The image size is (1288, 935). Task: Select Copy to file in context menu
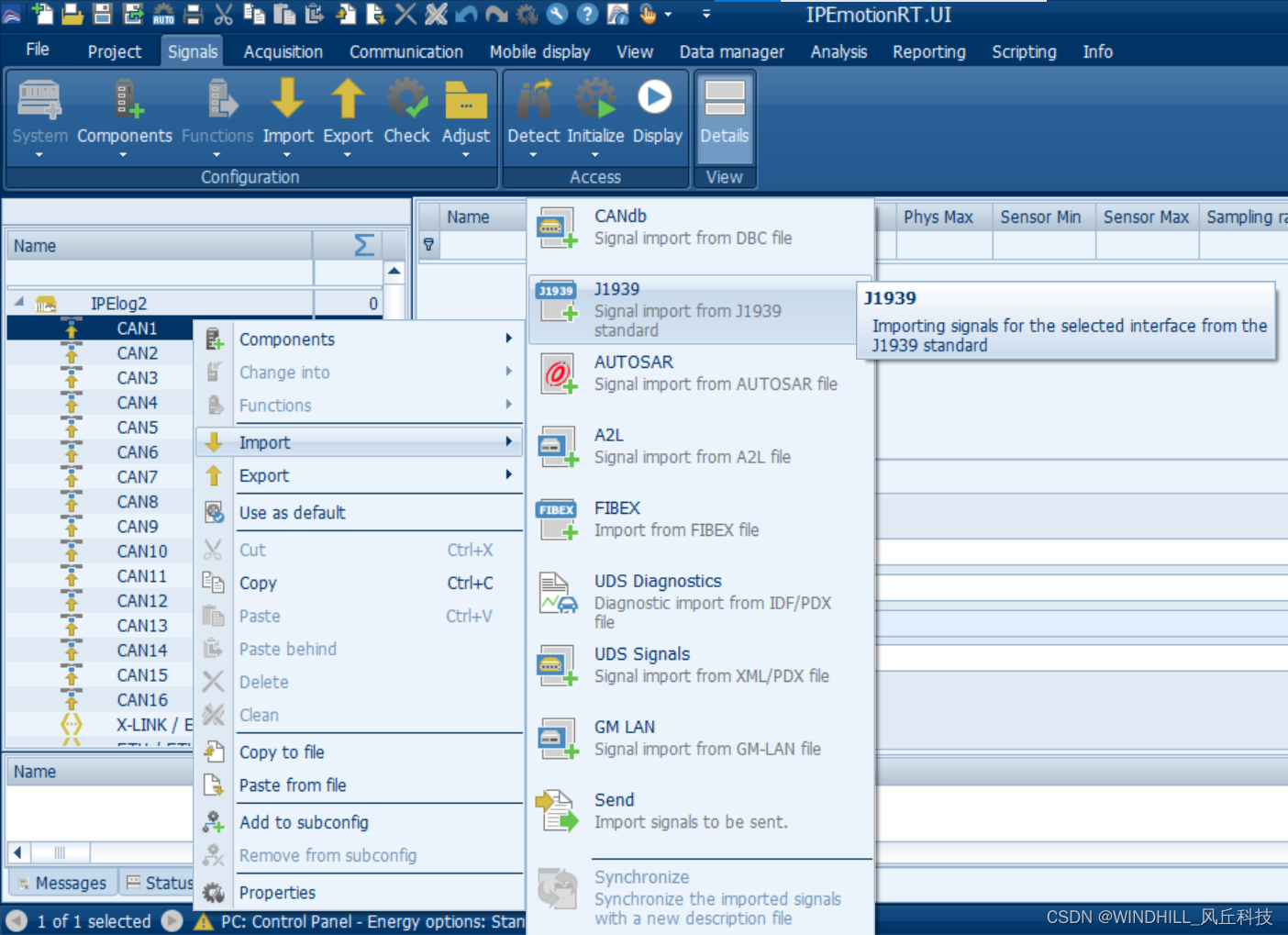click(x=359, y=752)
